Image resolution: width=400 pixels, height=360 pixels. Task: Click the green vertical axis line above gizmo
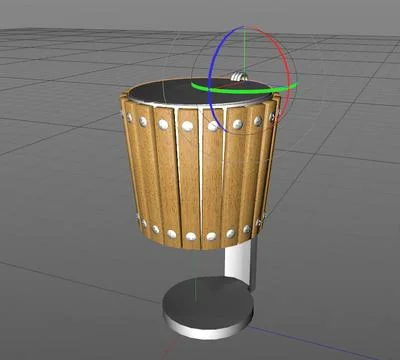click(x=244, y=50)
